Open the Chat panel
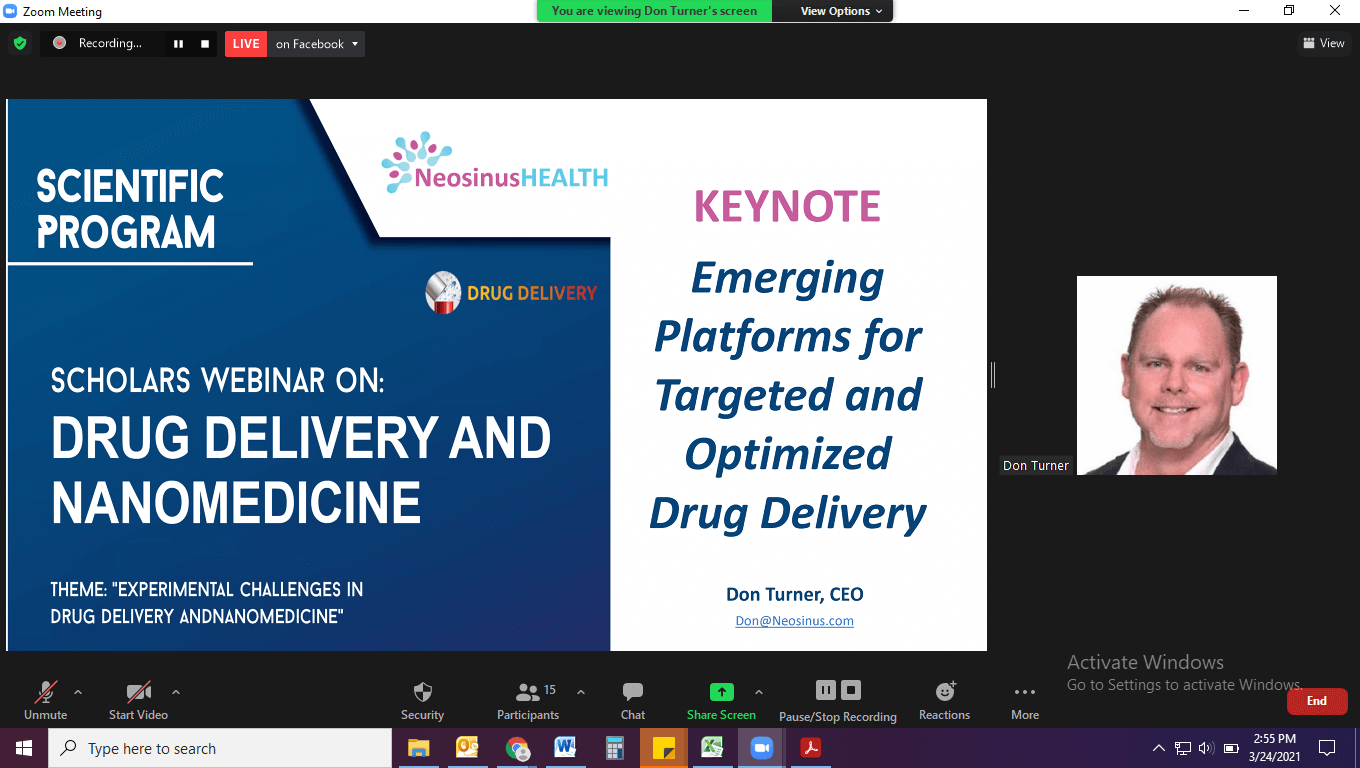 (x=633, y=701)
